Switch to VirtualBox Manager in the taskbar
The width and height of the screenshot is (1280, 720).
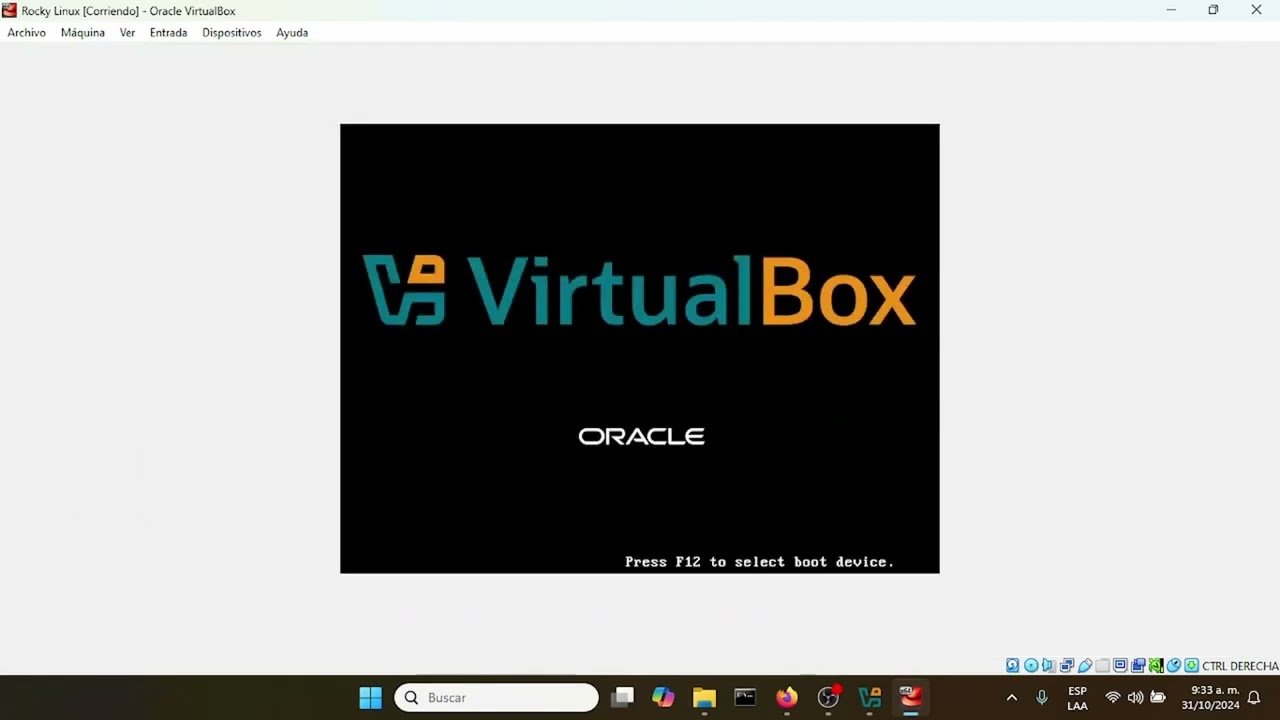pyautogui.click(x=870, y=697)
